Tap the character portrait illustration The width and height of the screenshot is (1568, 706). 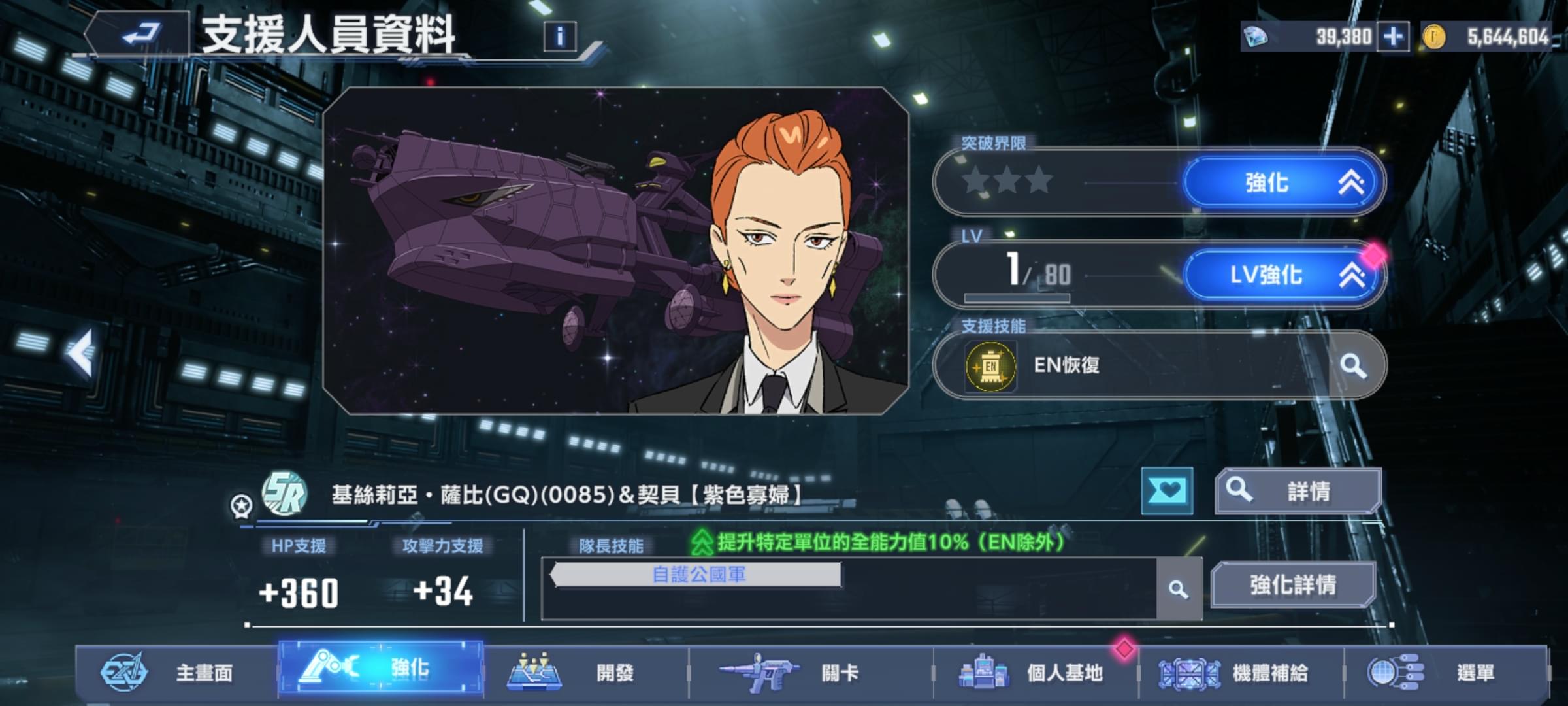(x=615, y=251)
